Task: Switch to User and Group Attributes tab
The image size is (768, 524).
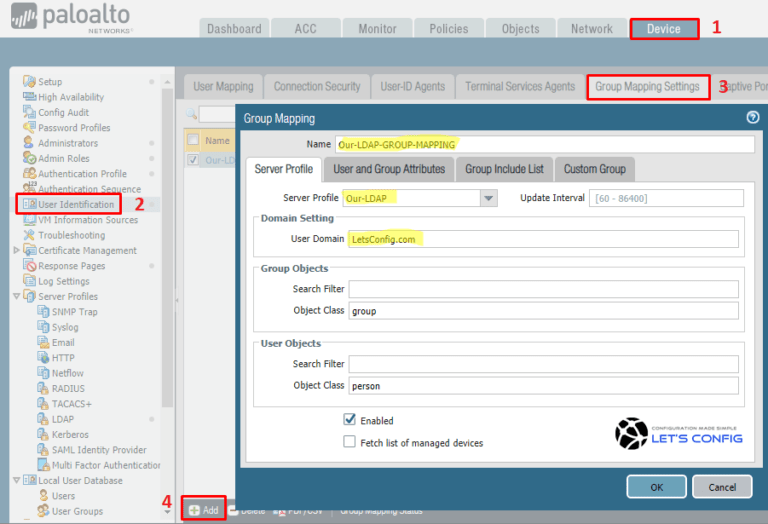Action: (389, 169)
